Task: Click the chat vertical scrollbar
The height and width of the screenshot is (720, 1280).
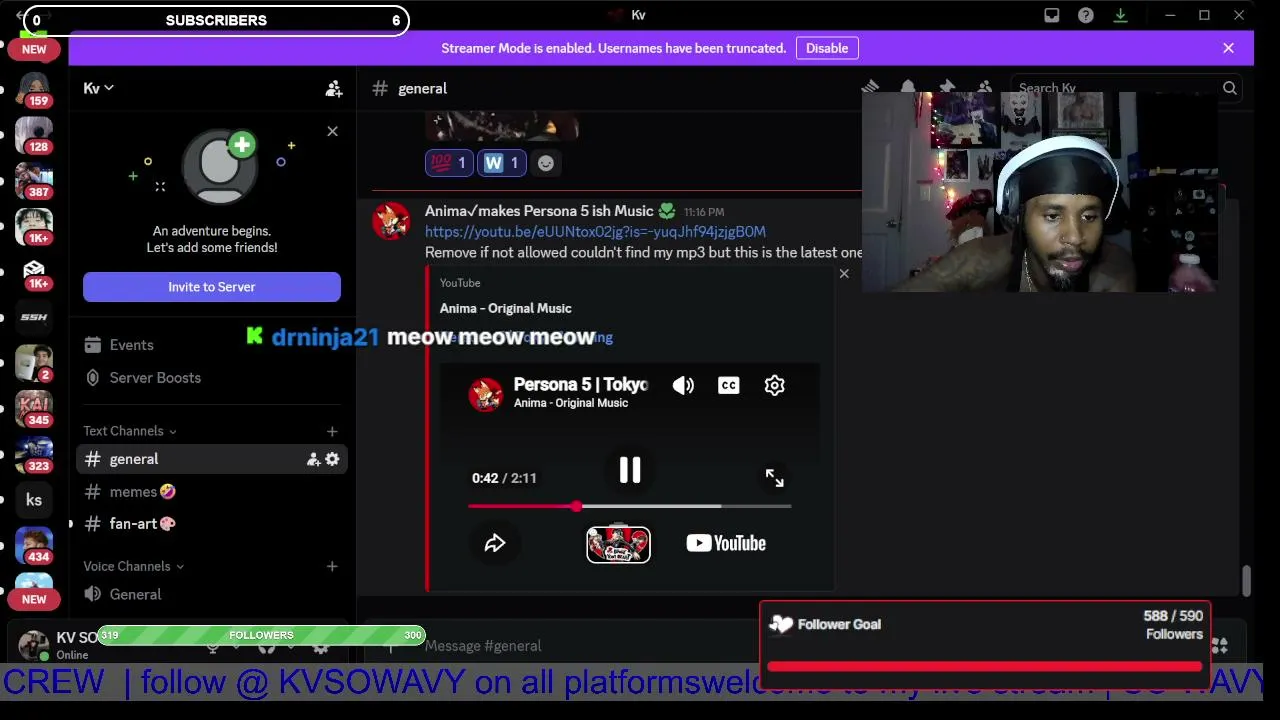Action: point(1246,580)
